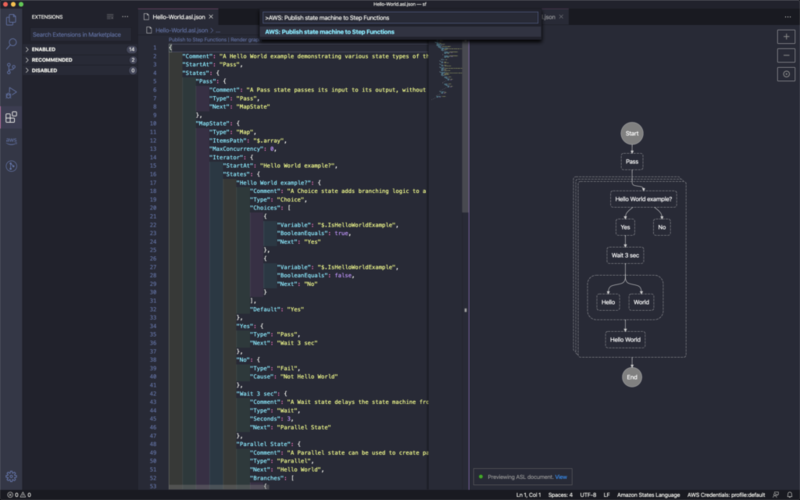Image resolution: width=800 pixels, height=500 pixels.
Task: Close the Hello-World.asl.json tab
Action: (211, 17)
